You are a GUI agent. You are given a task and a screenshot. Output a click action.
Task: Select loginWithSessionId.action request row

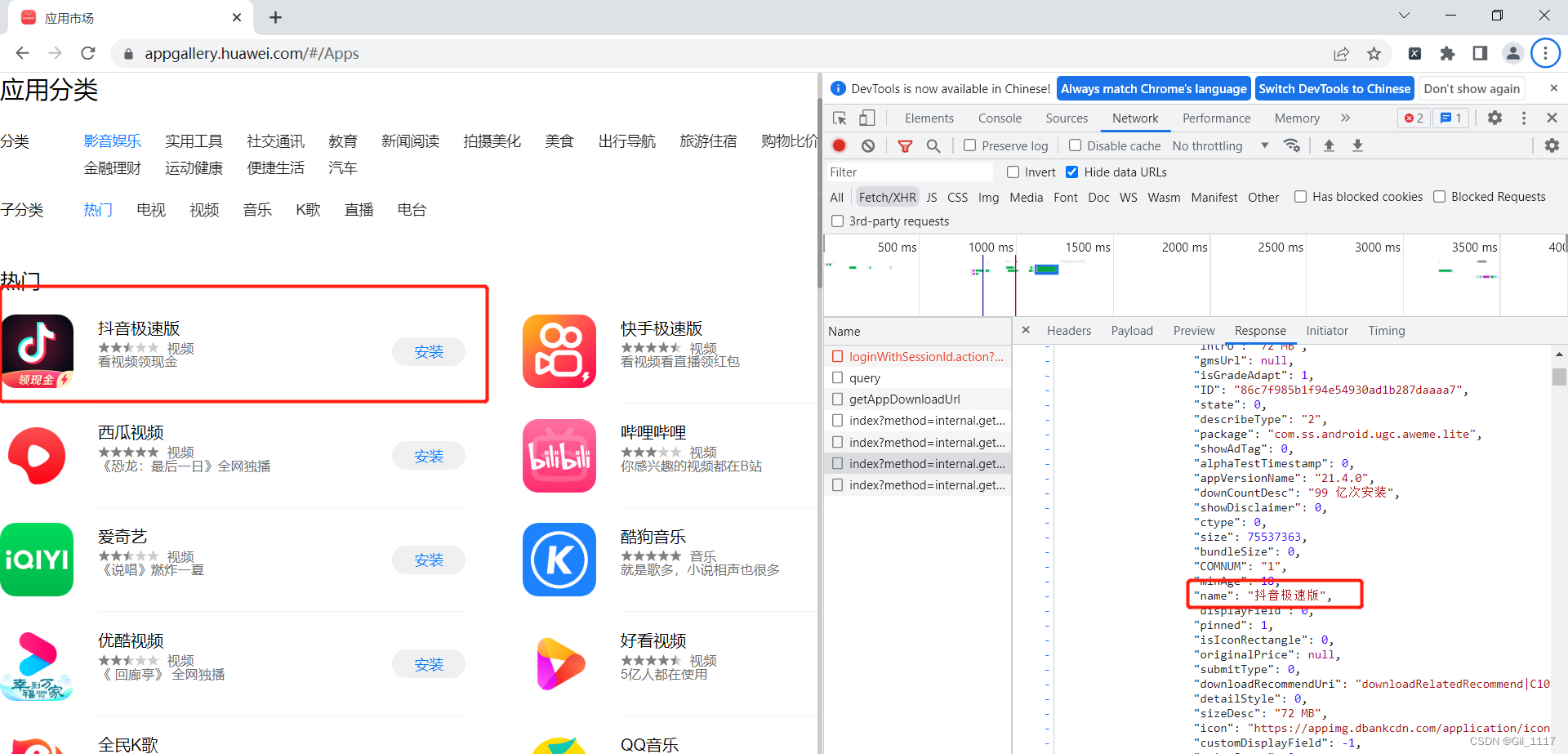918,357
